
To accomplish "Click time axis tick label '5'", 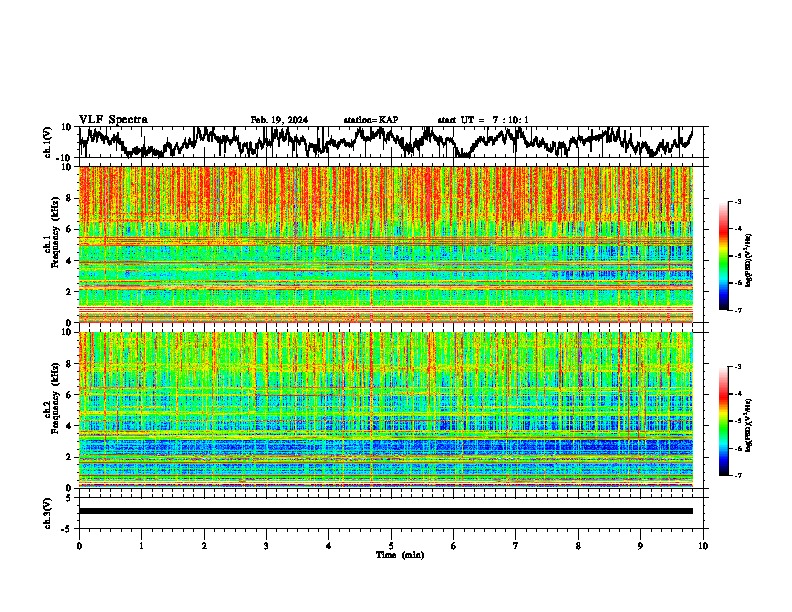I will (x=391, y=546).
